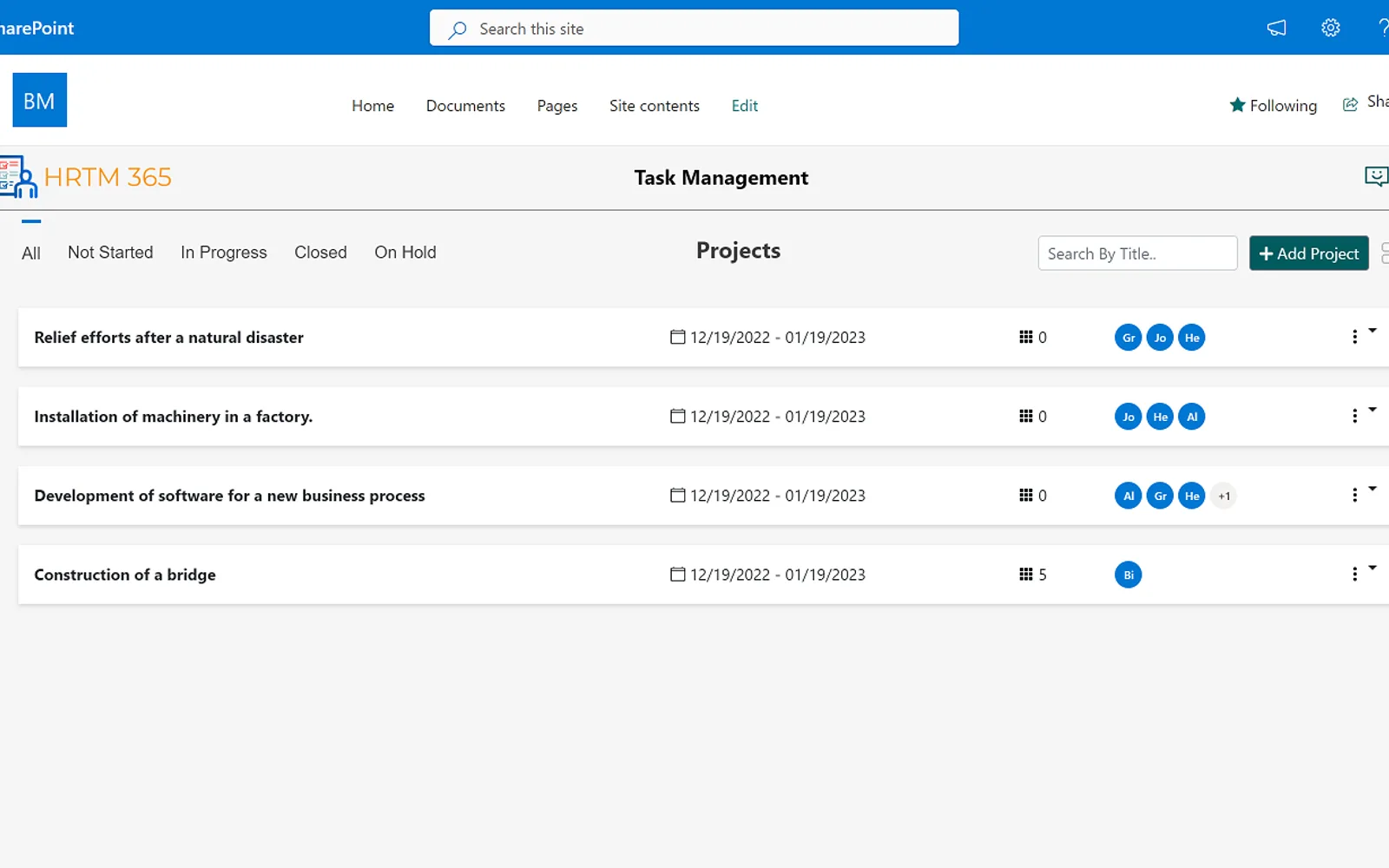This screenshot has width=1389, height=868.
Task: Expand the caret on Construction of a bridge row
Action: [x=1373, y=568]
